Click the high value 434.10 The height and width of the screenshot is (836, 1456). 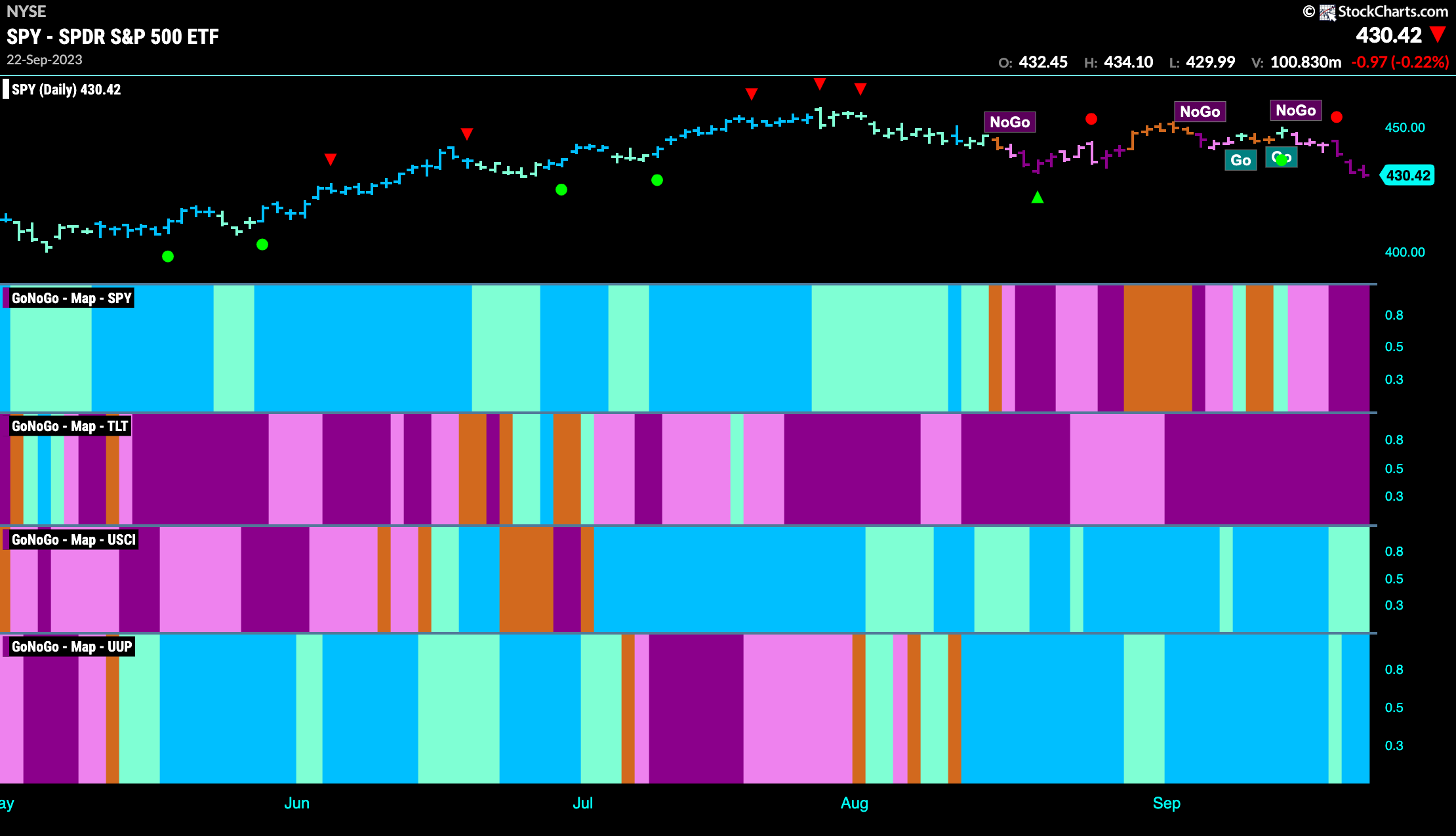[1128, 62]
